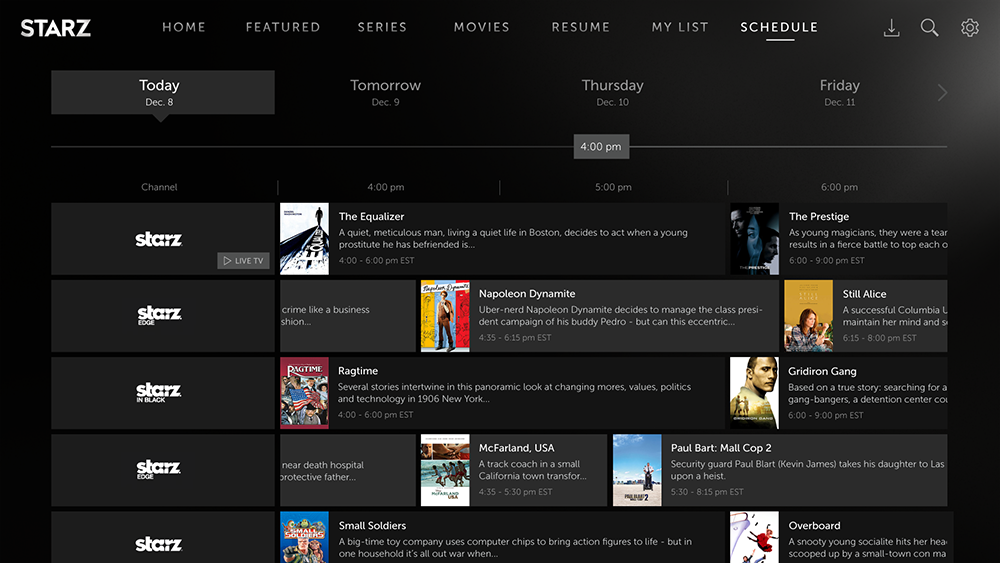The width and height of the screenshot is (1000, 563).
Task: Click Gridiron Gang title
Action: point(822,371)
